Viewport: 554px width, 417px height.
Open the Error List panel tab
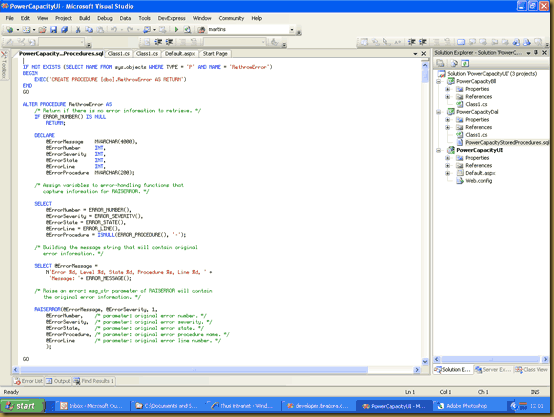click(x=29, y=381)
